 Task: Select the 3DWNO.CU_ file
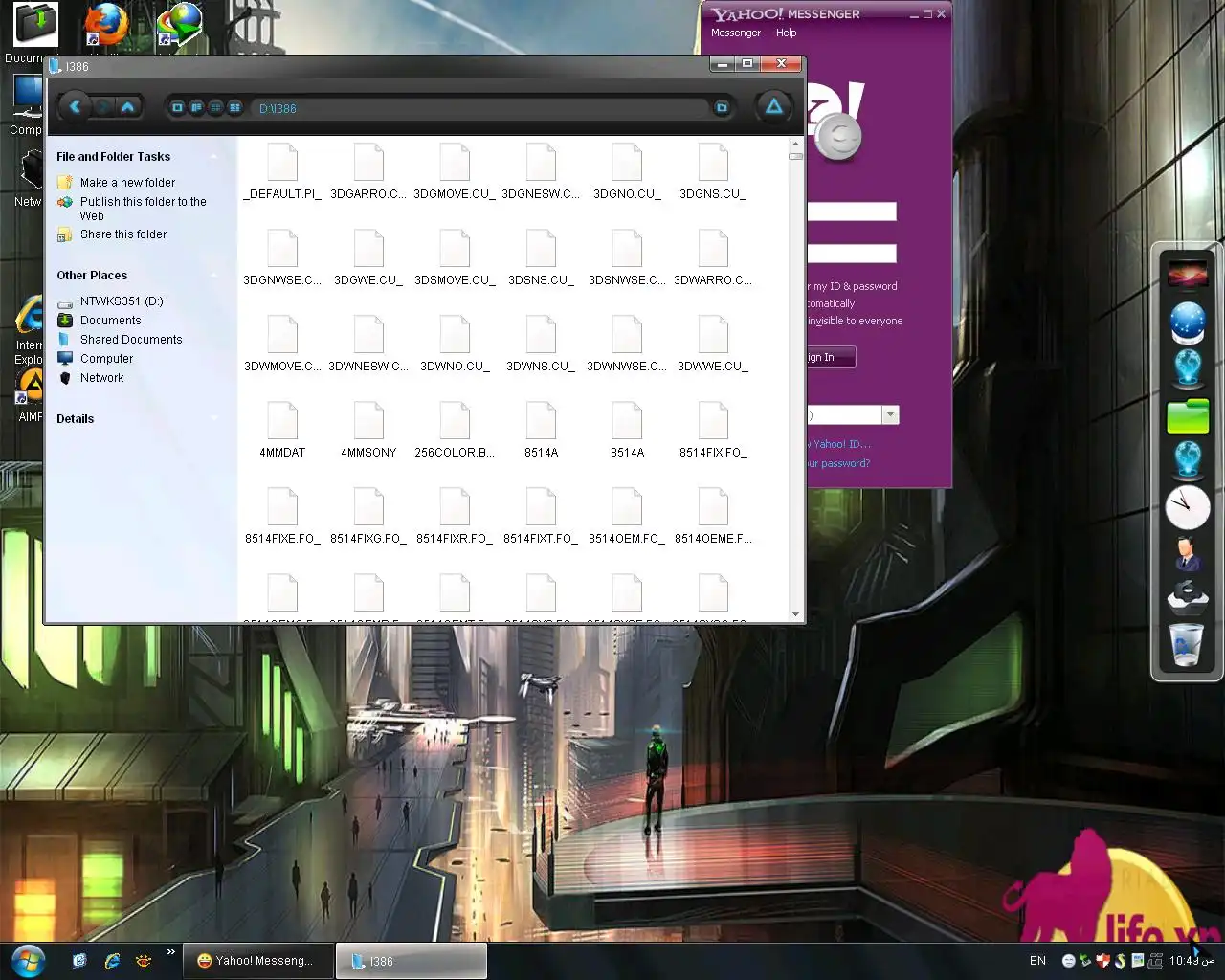pyautogui.click(x=455, y=345)
